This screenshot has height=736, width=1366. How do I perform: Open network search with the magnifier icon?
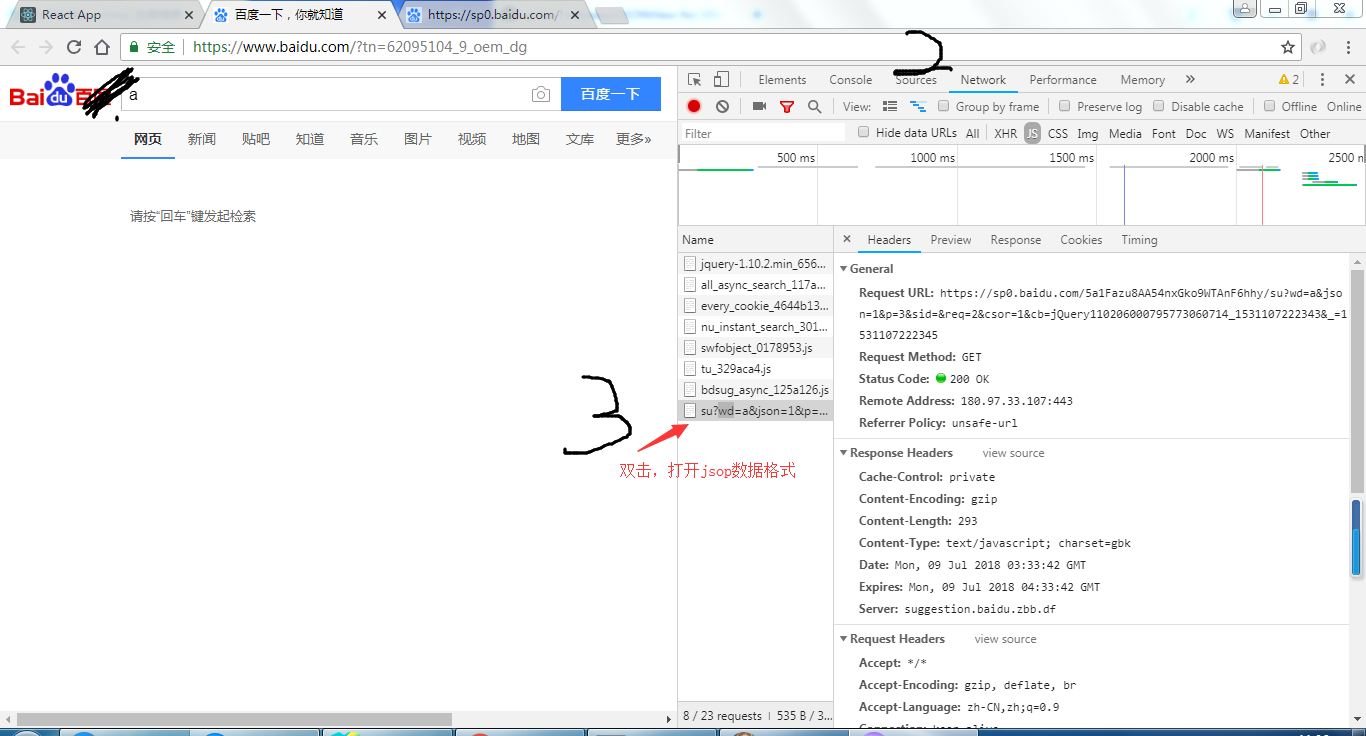pyautogui.click(x=814, y=107)
